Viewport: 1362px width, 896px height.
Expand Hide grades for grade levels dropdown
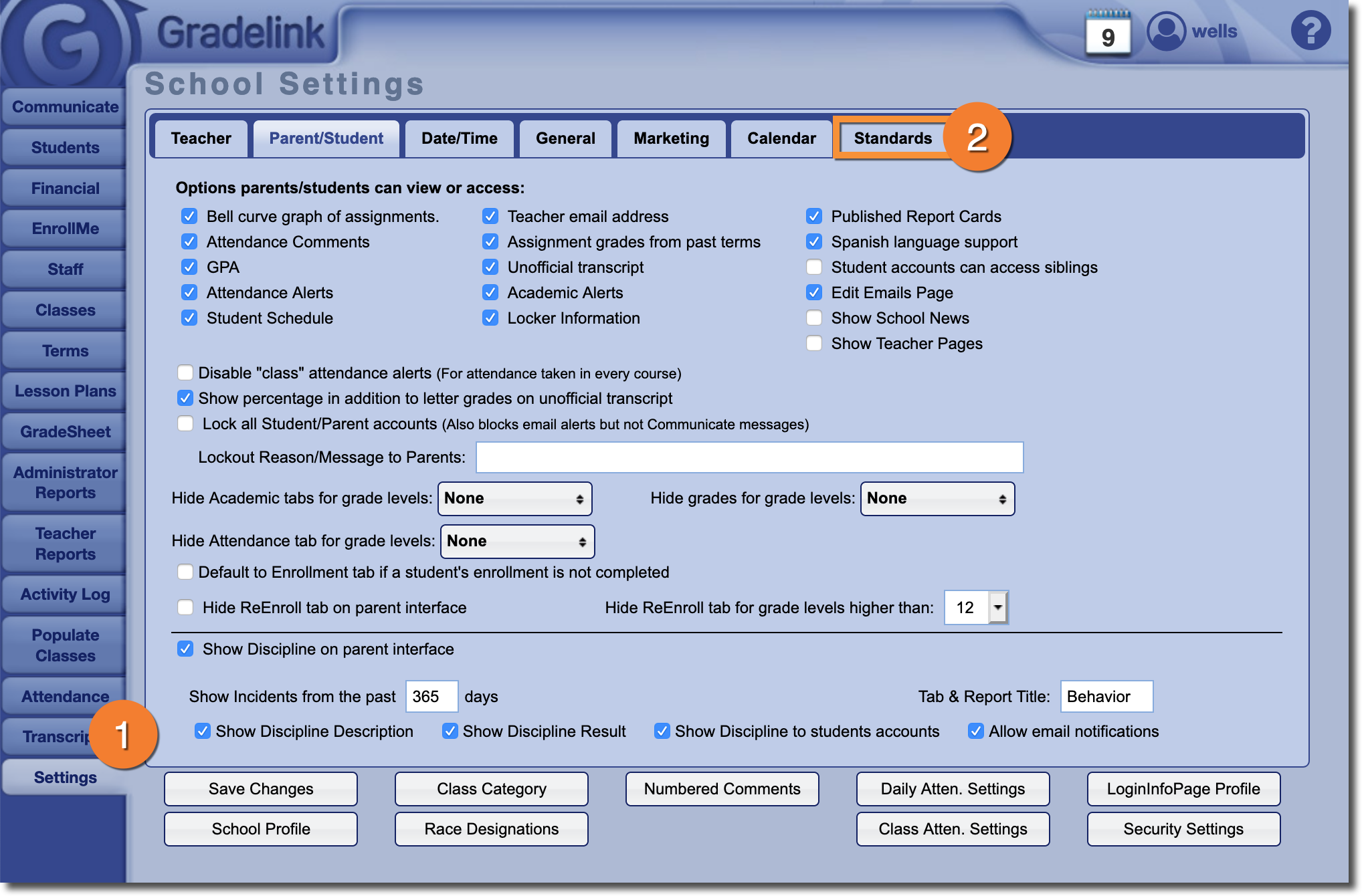937,499
